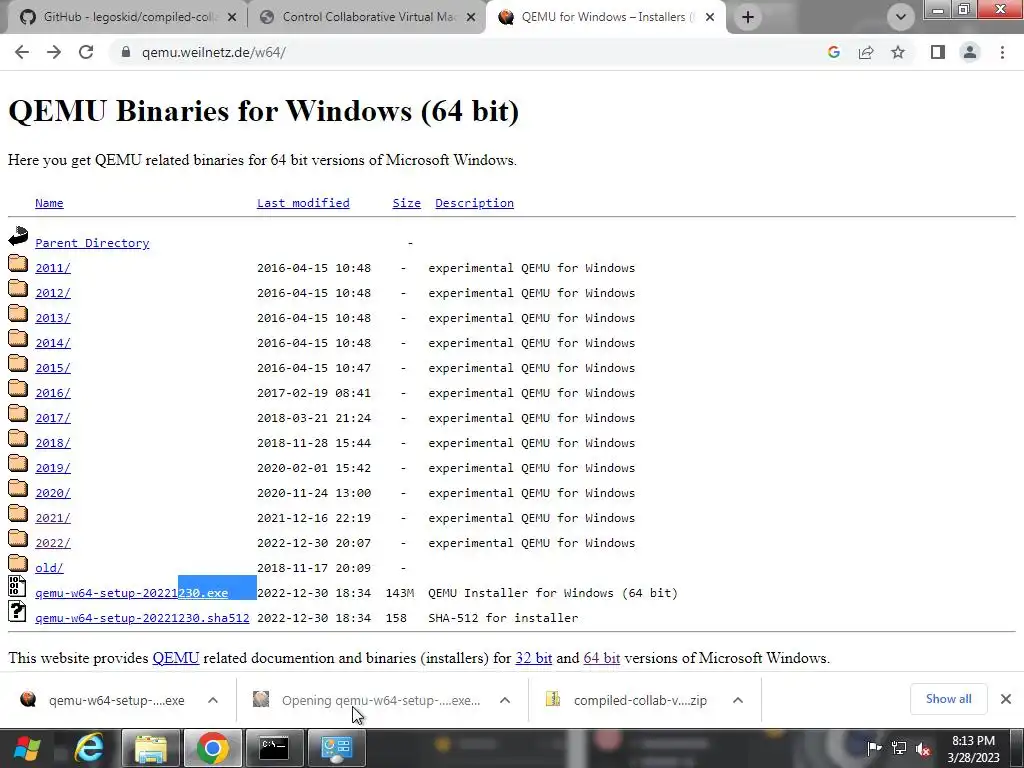Screen dimensions: 1024x768
Task: Sort listing by Description
Action: (474, 203)
